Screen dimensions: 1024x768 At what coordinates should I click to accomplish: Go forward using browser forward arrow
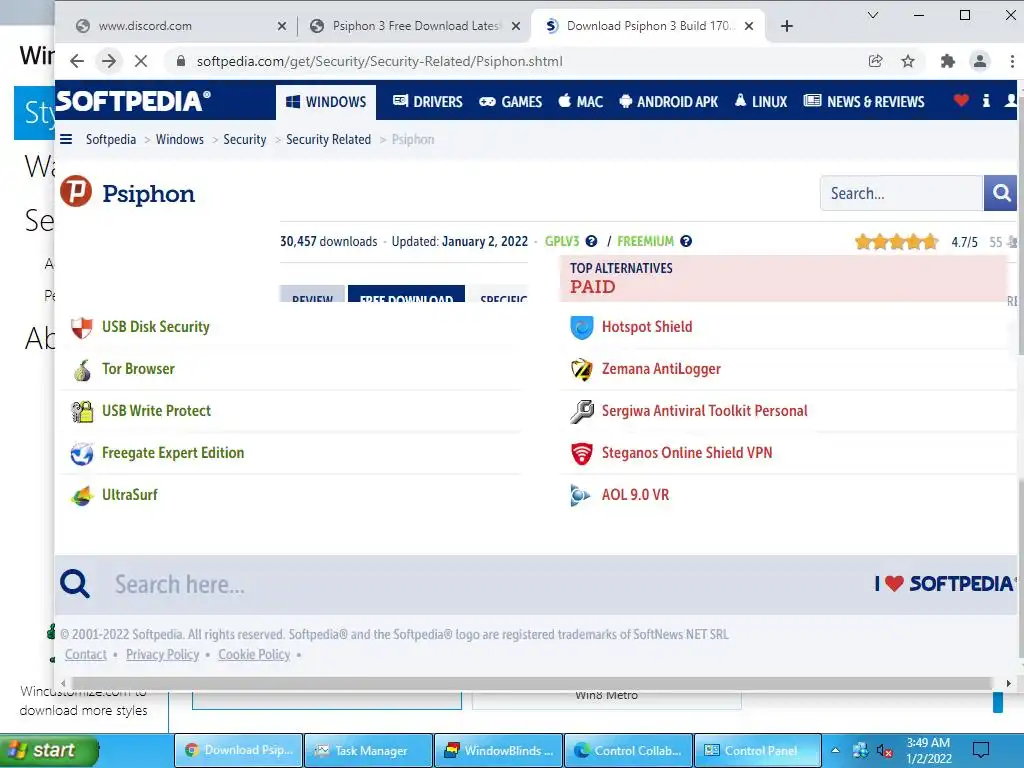click(109, 61)
